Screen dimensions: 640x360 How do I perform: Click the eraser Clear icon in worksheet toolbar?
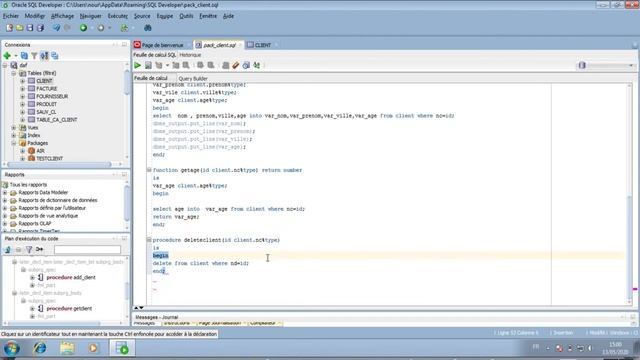point(236,65)
